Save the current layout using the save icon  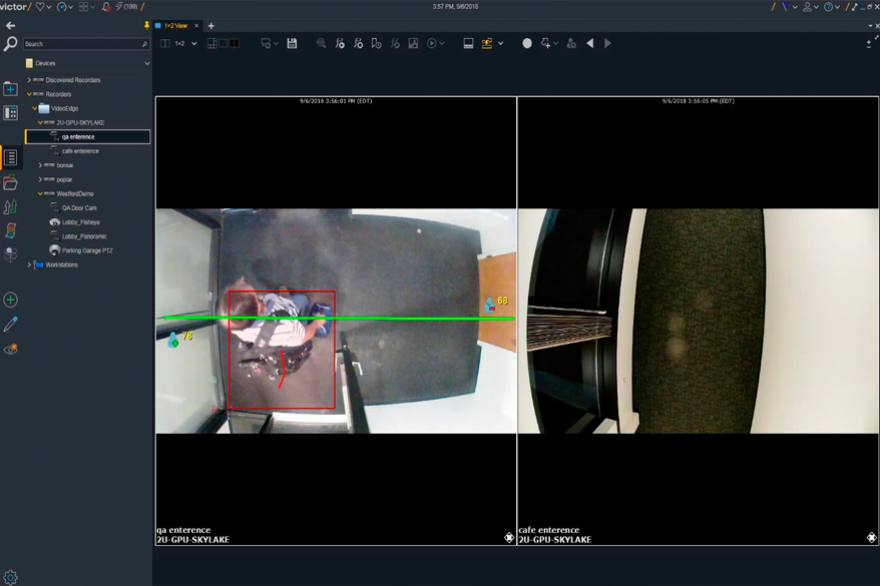tap(293, 44)
